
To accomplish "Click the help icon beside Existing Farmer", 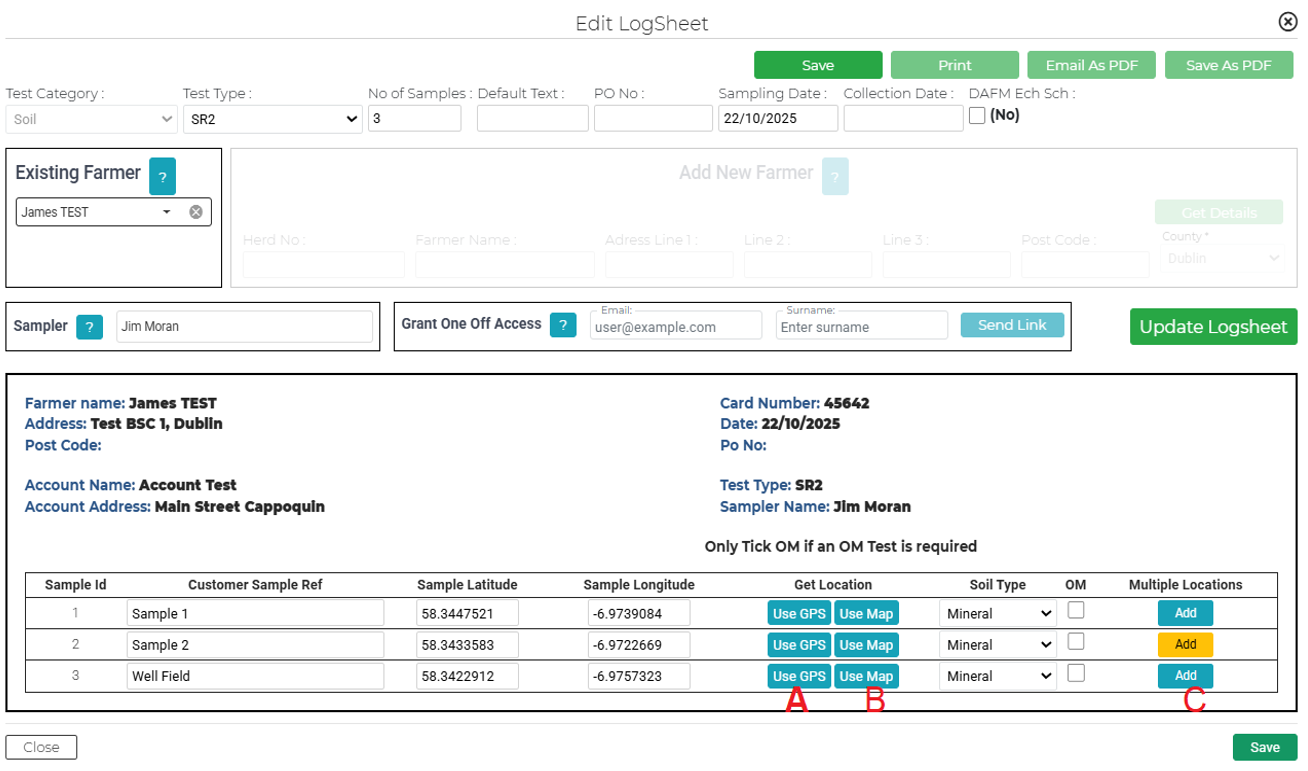I will point(162,177).
